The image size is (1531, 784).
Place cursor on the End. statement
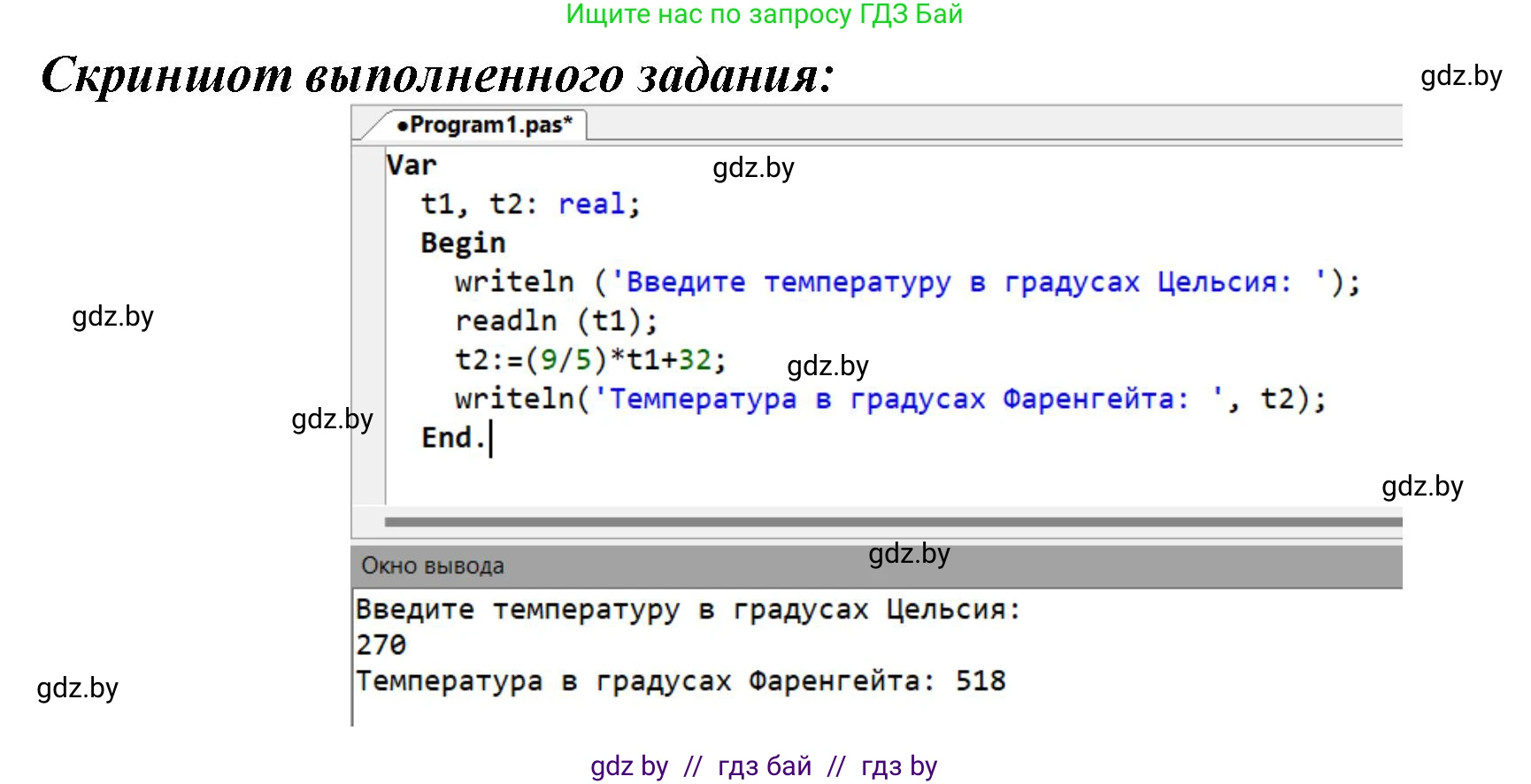pyautogui.click(x=453, y=438)
